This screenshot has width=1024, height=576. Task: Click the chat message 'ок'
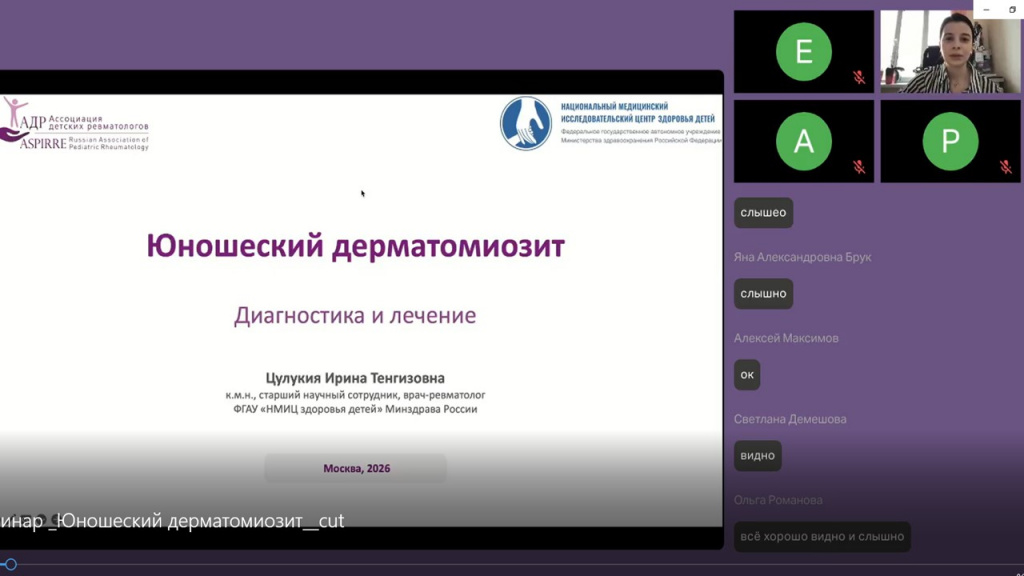tap(747, 375)
